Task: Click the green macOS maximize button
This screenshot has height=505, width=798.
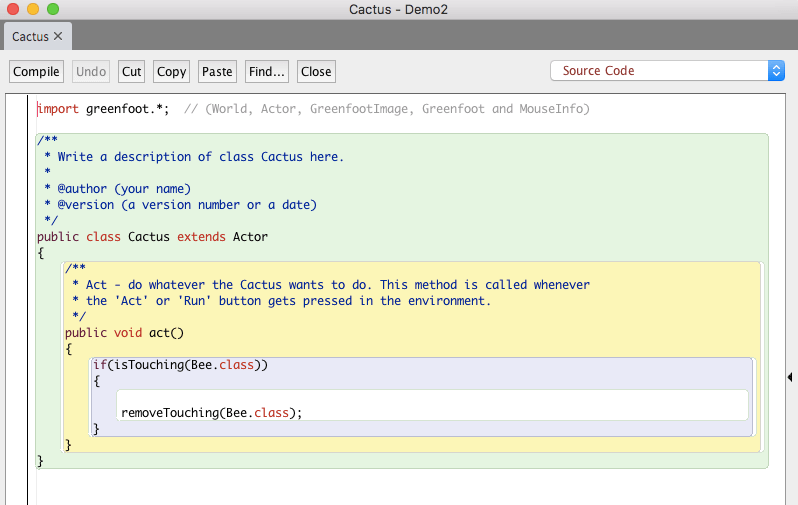Action: pos(53,9)
